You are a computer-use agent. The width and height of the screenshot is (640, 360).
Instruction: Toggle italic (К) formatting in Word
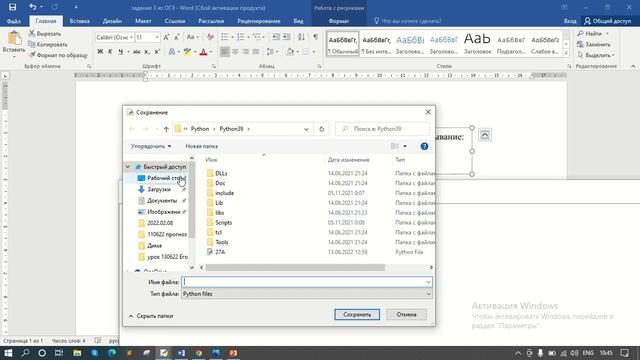[x=110, y=51]
